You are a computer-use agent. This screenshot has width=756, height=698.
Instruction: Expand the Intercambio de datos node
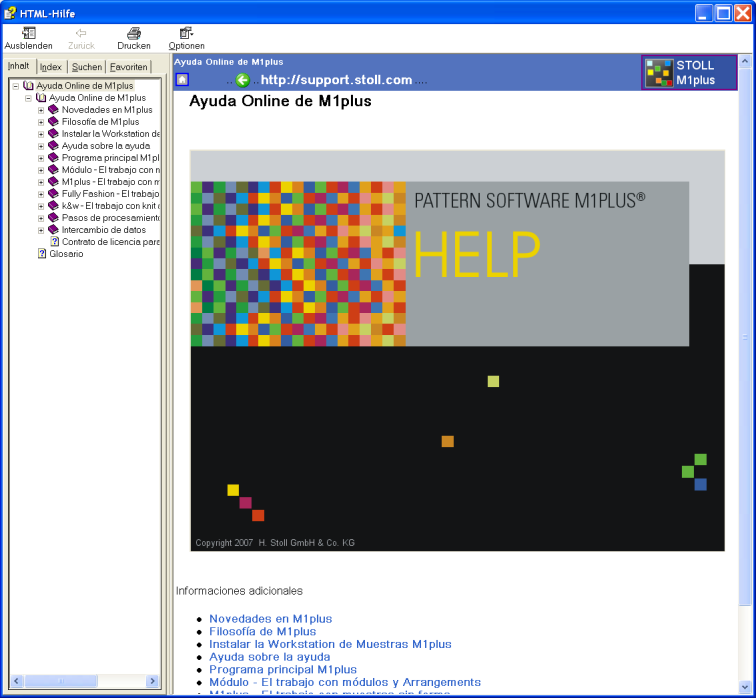coord(41,230)
